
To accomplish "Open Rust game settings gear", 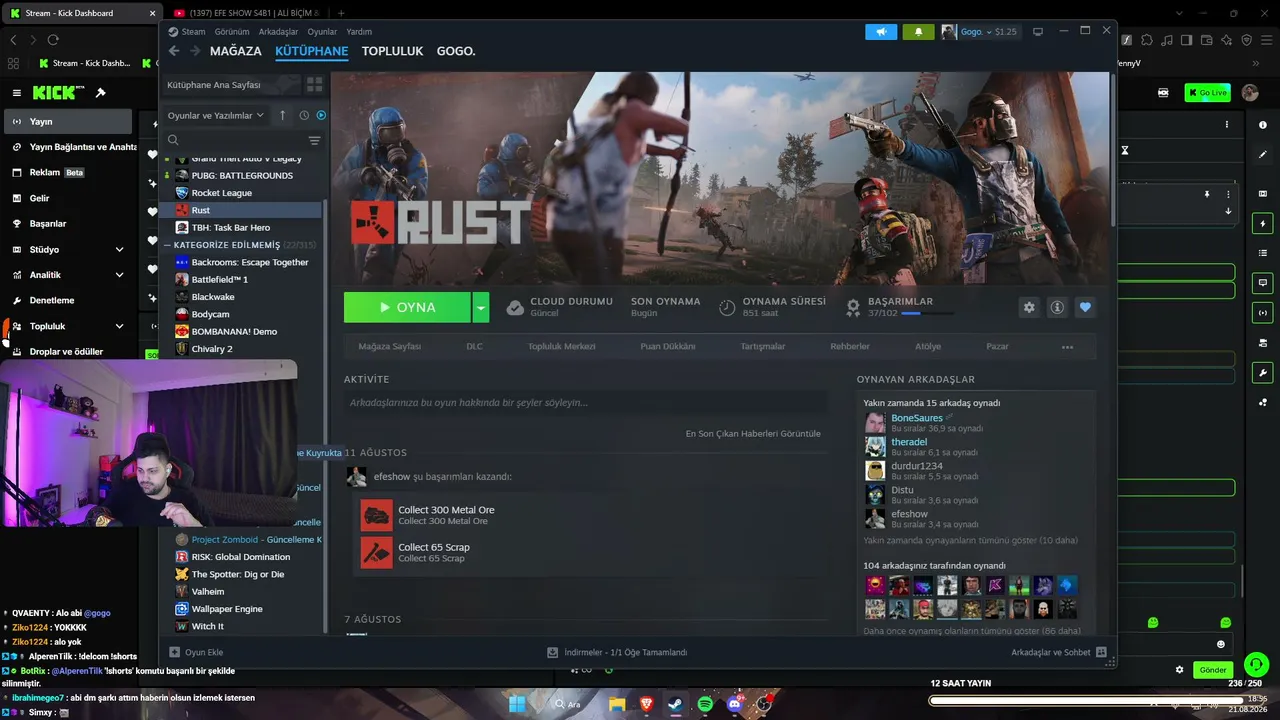I will pyautogui.click(x=1029, y=307).
